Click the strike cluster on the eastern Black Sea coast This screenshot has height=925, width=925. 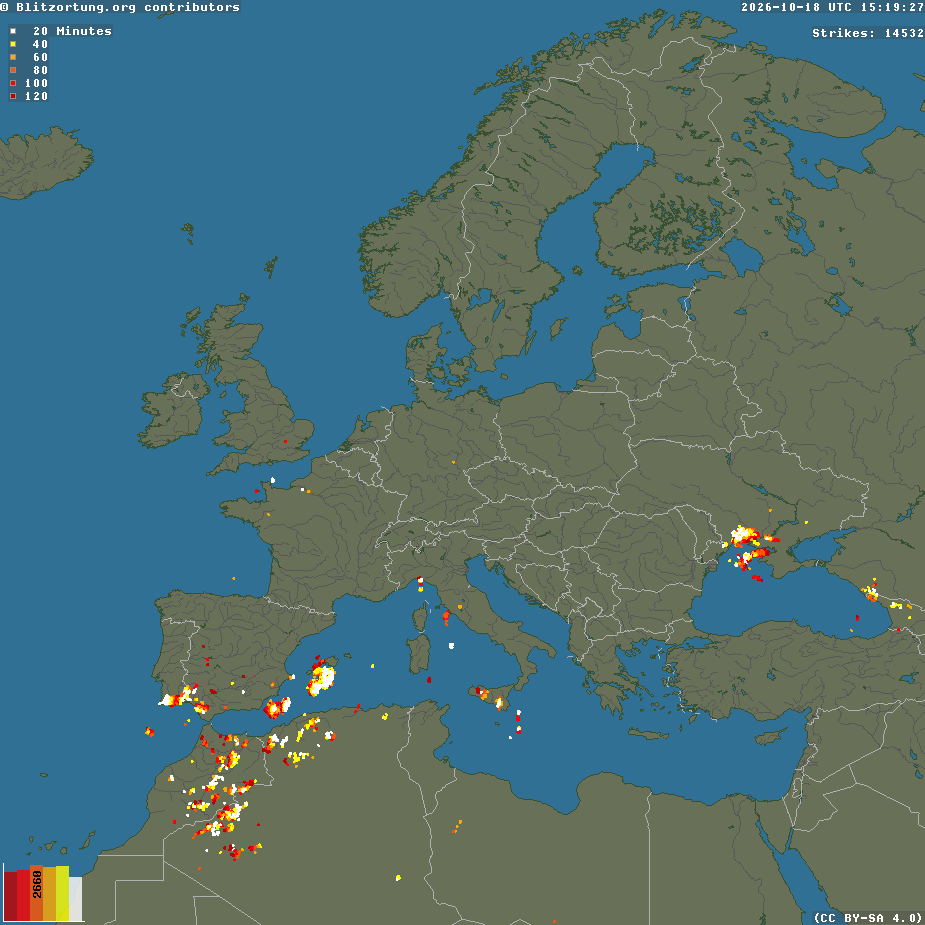[x=871, y=591]
